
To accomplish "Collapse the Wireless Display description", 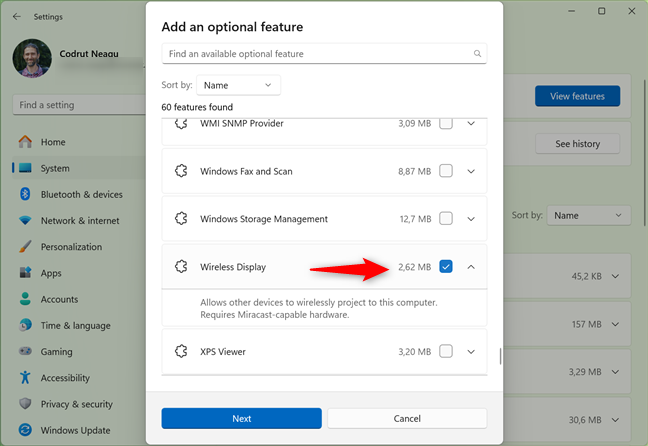I will tap(471, 267).
